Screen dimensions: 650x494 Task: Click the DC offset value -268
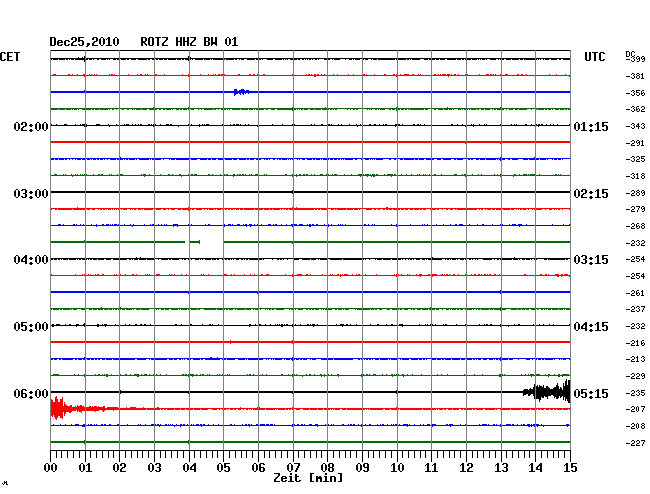[x=635, y=226]
